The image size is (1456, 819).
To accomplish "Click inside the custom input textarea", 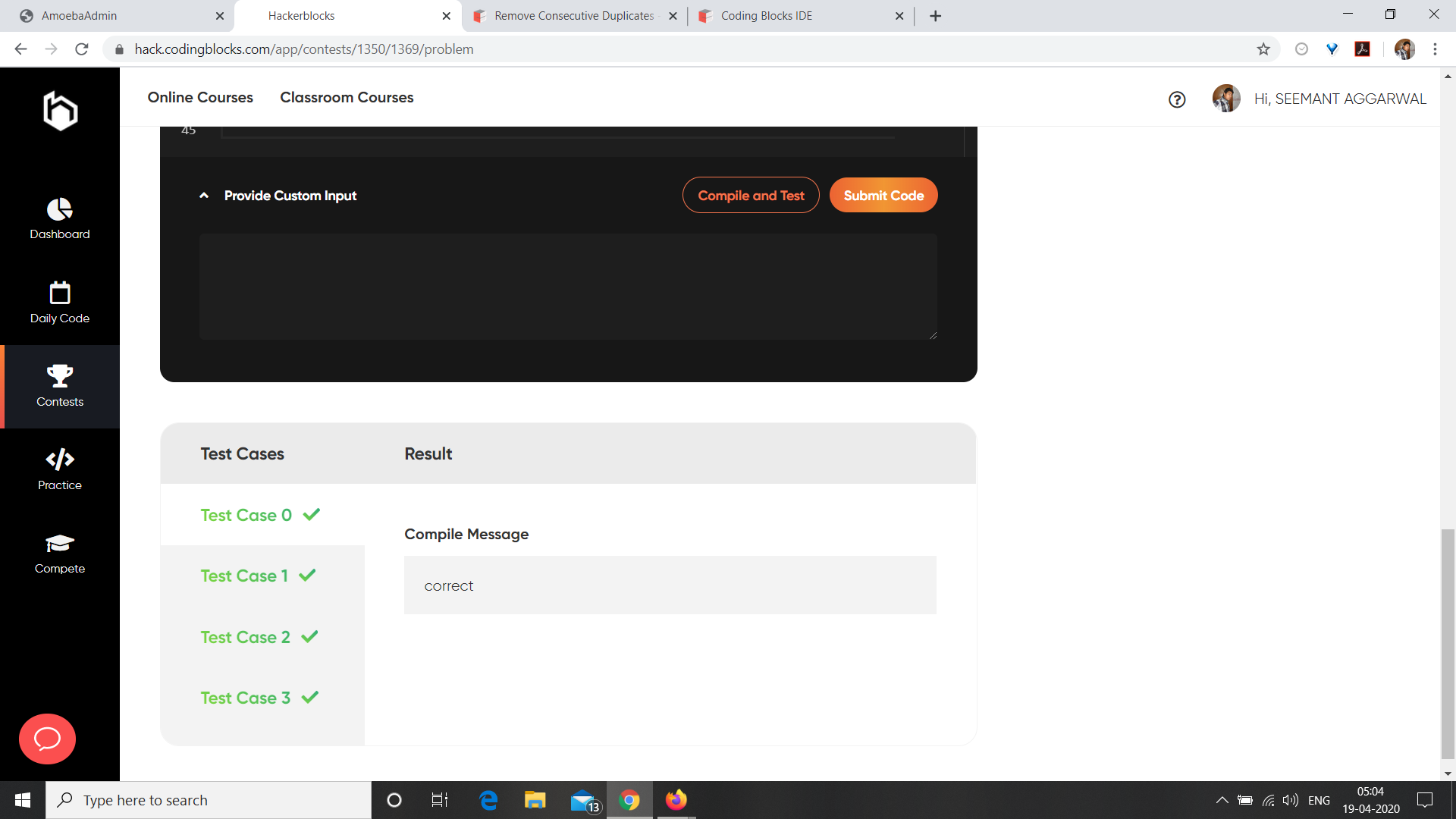I will (x=567, y=287).
